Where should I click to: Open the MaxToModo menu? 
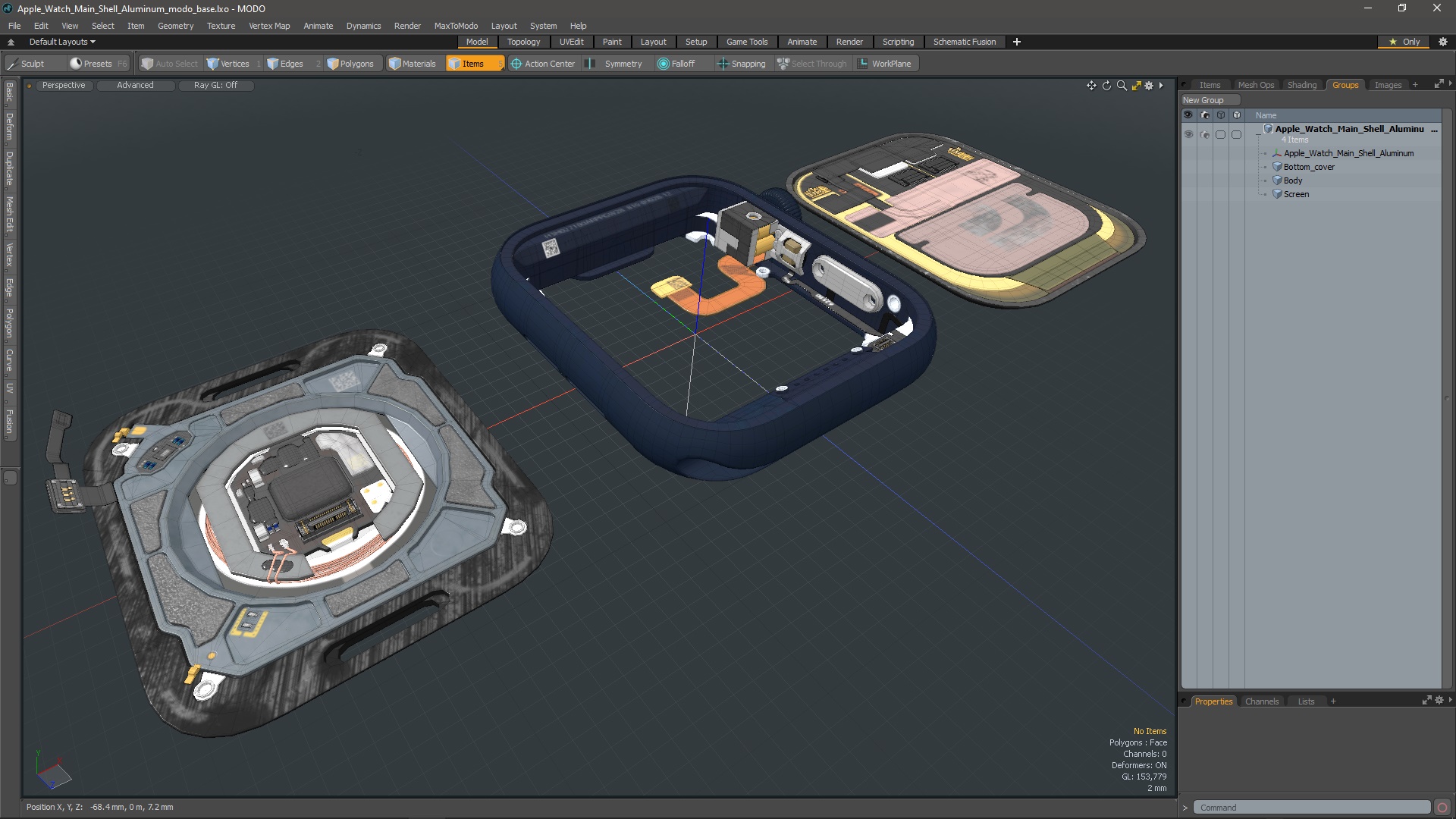point(456,26)
